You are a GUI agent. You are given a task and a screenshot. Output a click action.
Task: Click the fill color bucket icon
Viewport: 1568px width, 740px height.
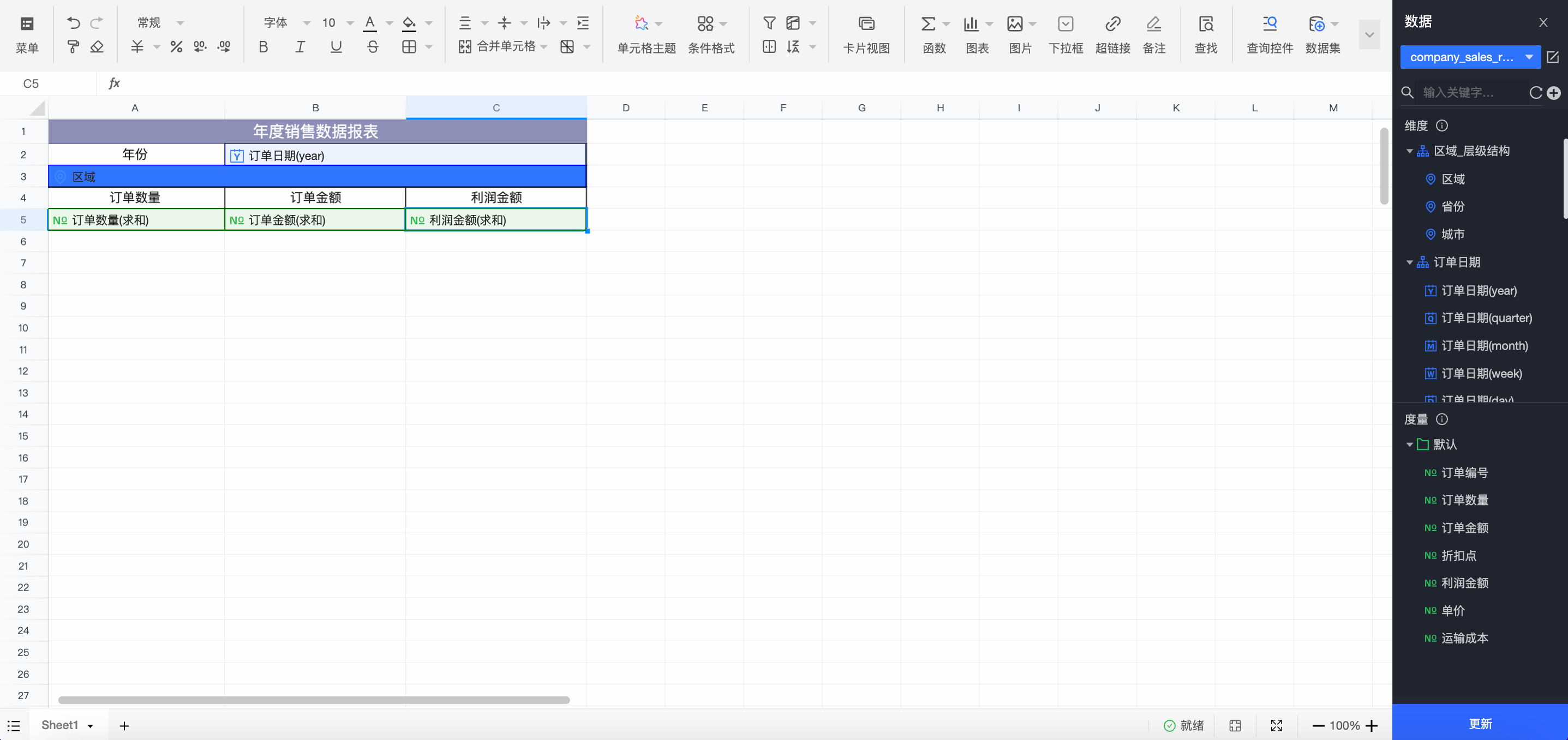(x=409, y=23)
